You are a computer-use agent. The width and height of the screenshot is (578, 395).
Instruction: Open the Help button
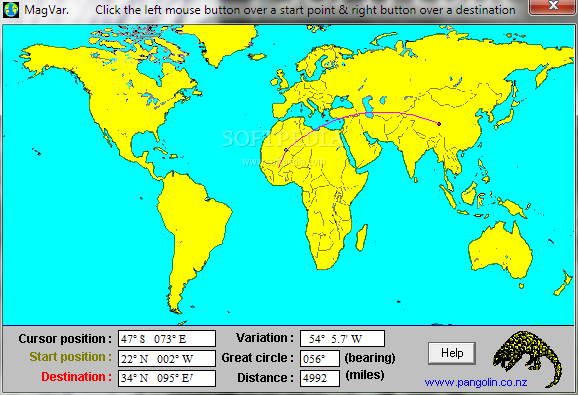(452, 353)
